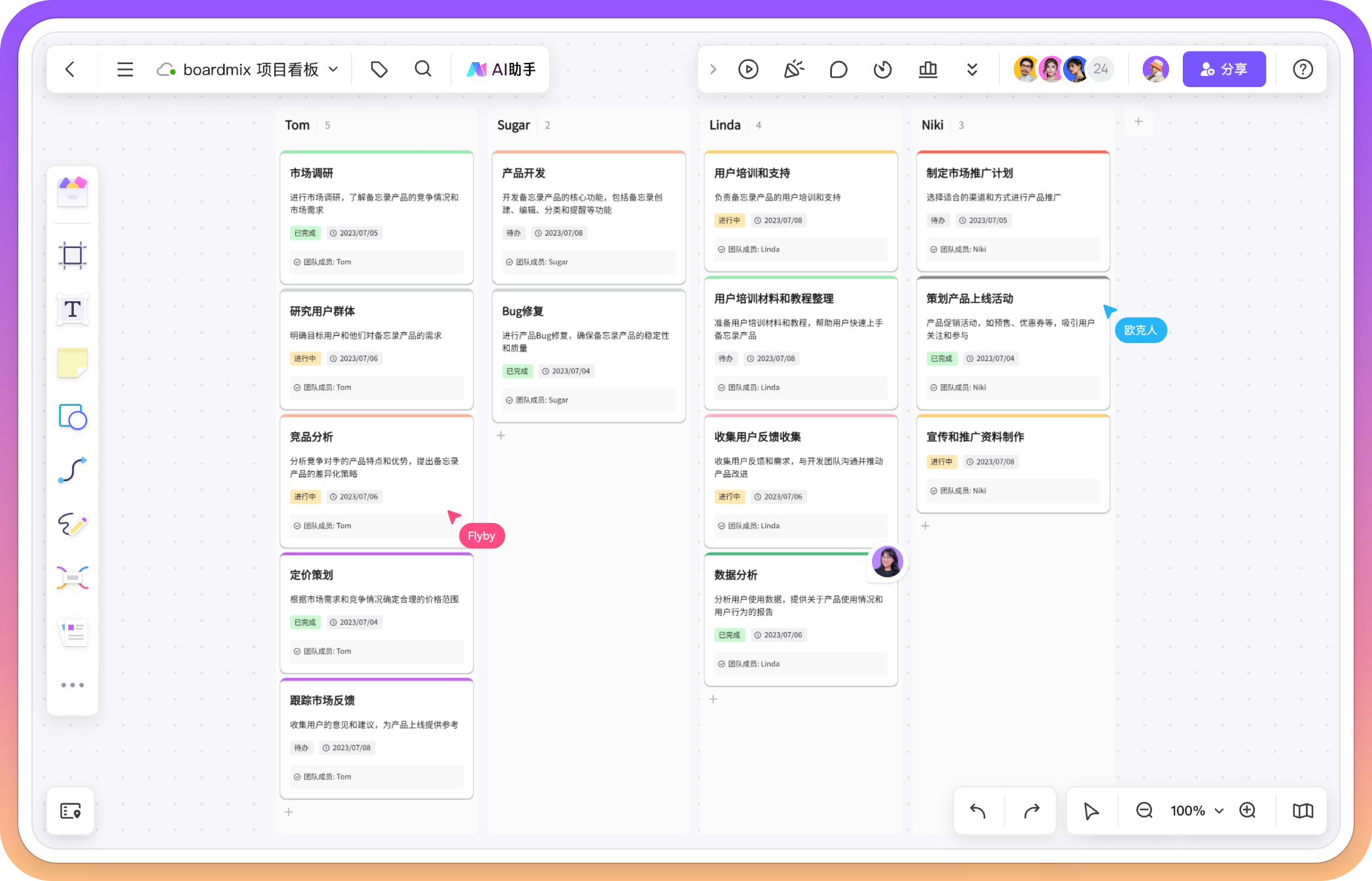The height and width of the screenshot is (881, 1372).
Task: Select the Tom column header
Action: coord(297,125)
